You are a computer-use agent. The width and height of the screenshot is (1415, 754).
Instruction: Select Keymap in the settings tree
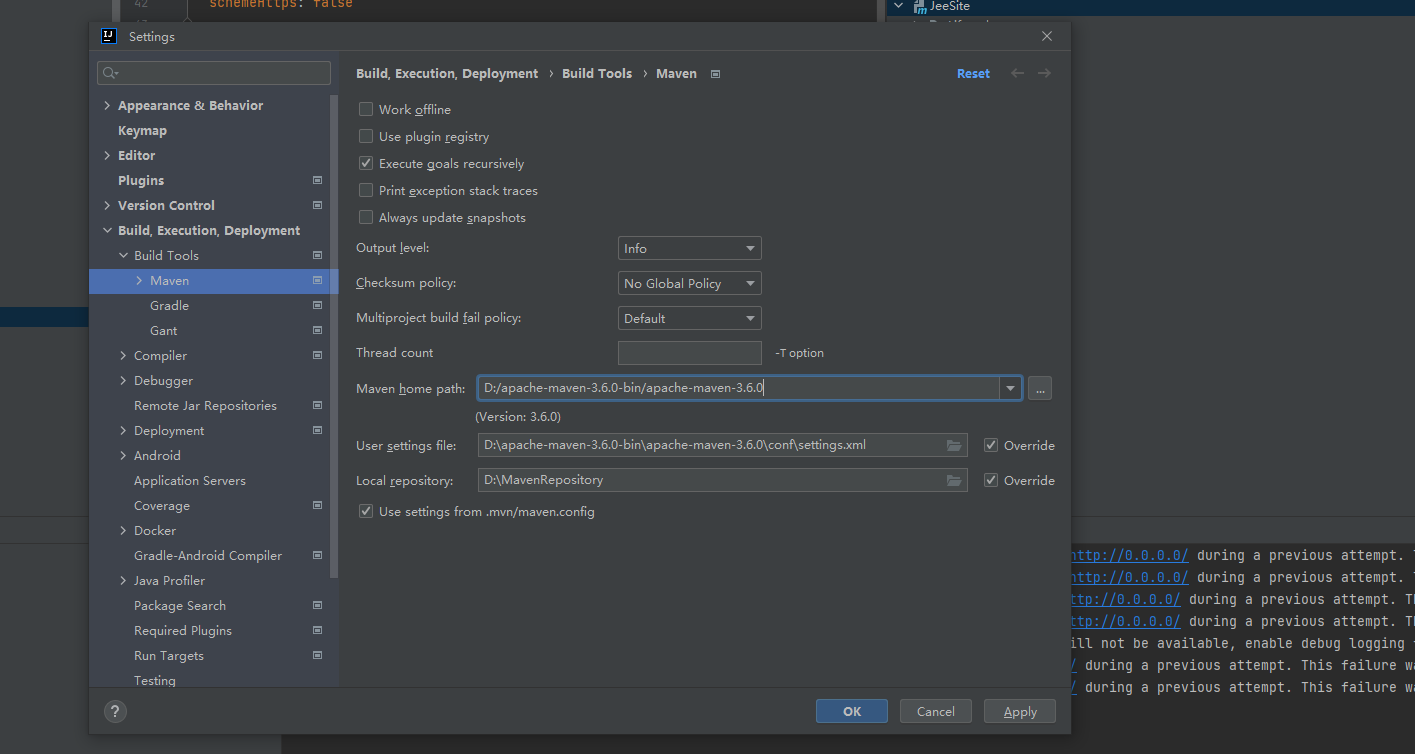pos(143,131)
